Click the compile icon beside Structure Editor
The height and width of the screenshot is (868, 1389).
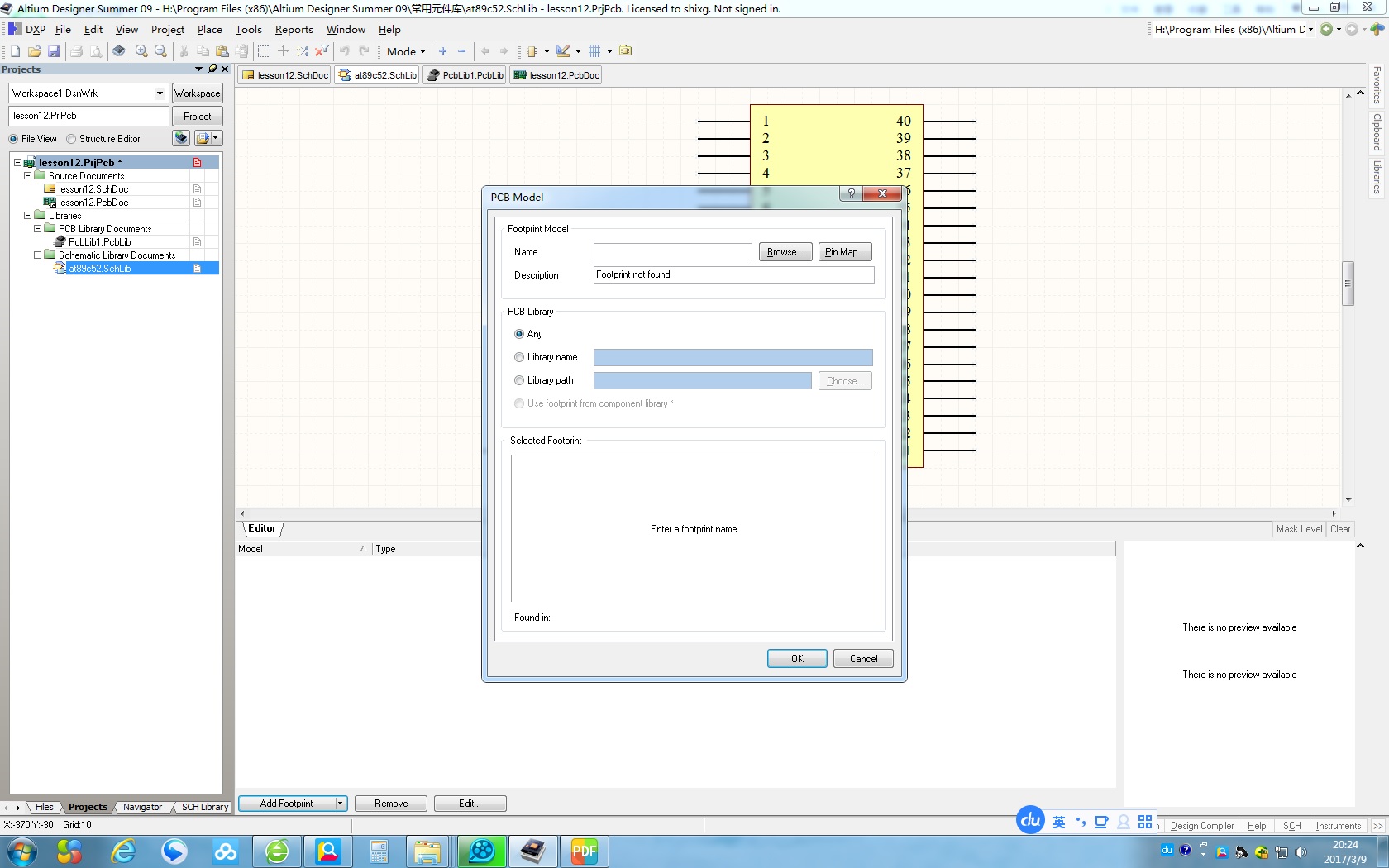tap(181, 138)
